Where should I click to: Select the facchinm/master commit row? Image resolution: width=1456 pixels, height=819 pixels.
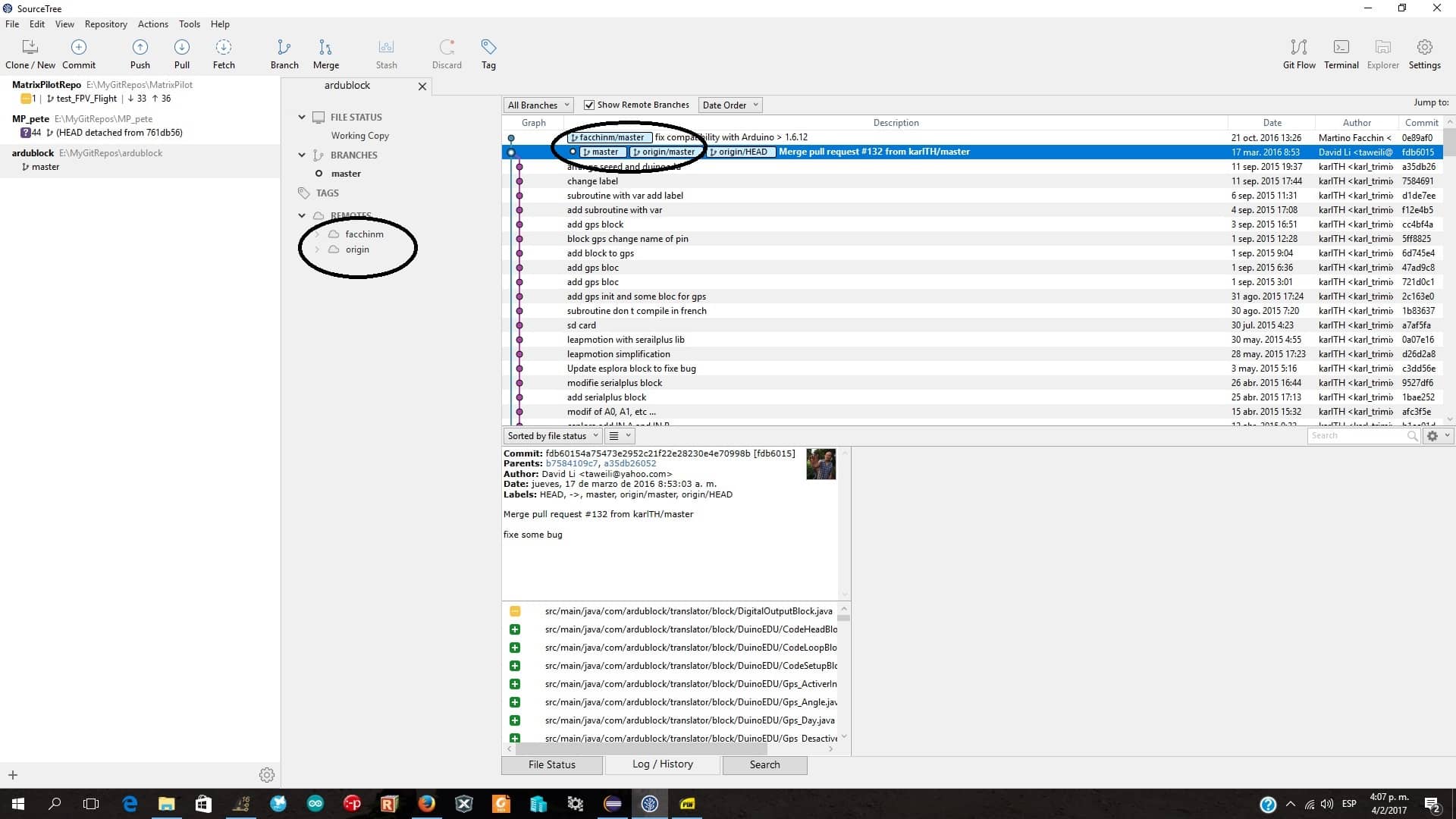972,137
